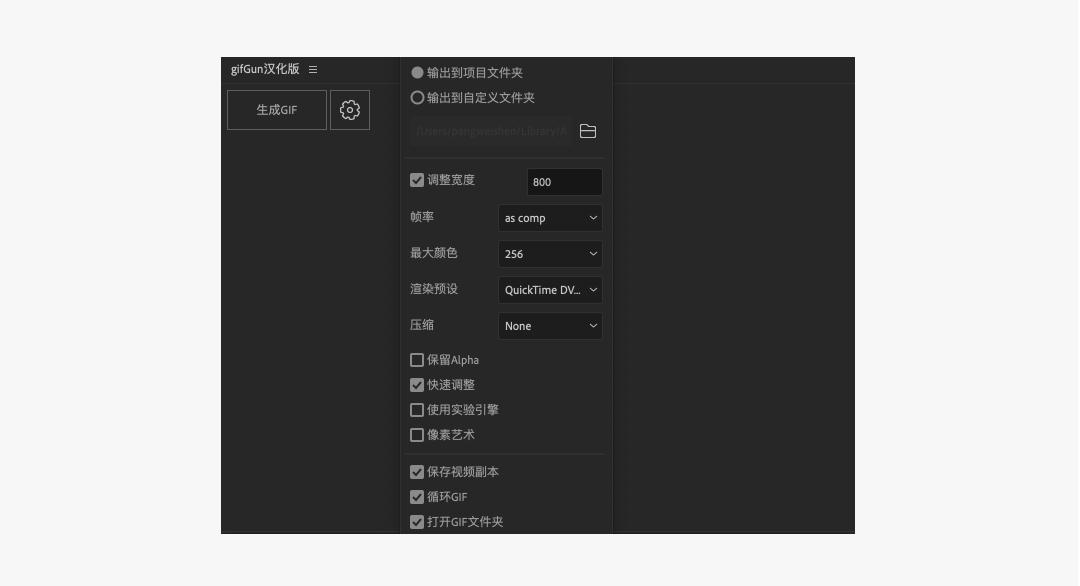Enable the 像素艺术 checkbox
The width and height of the screenshot is (1080, 586).
pos(416,434)
